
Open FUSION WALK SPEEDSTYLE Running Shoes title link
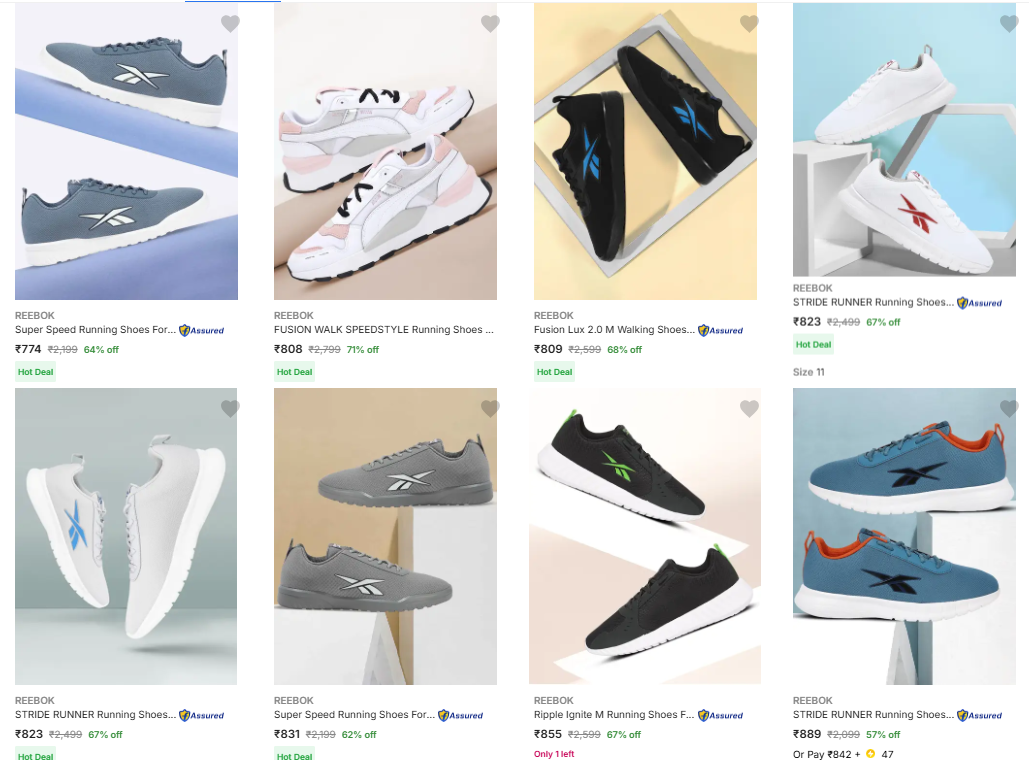click(x=383, y=329)
